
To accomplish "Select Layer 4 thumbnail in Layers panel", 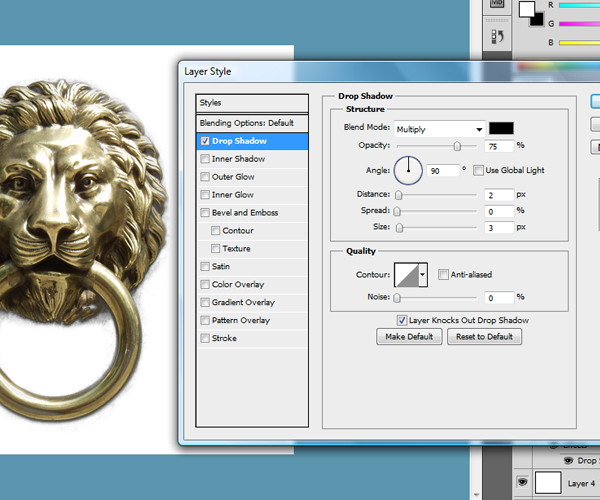I will (x=548, y=483).
